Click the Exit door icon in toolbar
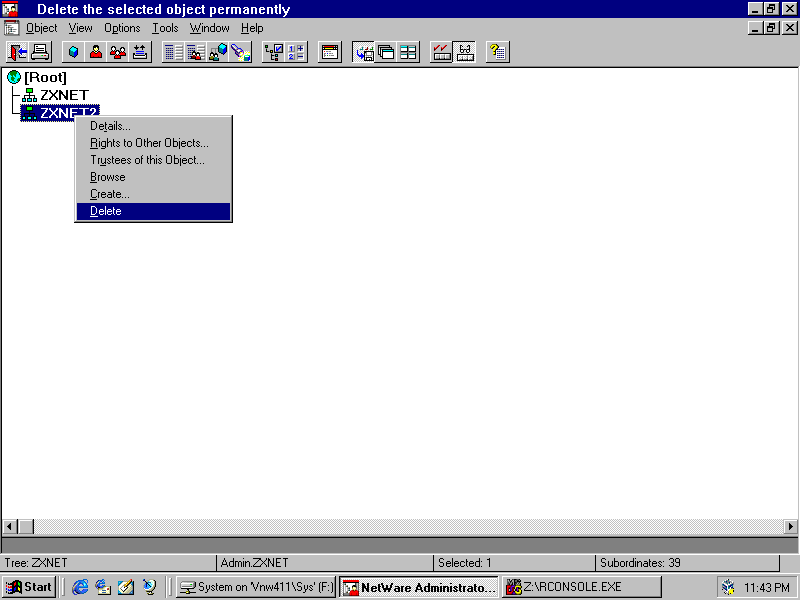 click(18, 52)
